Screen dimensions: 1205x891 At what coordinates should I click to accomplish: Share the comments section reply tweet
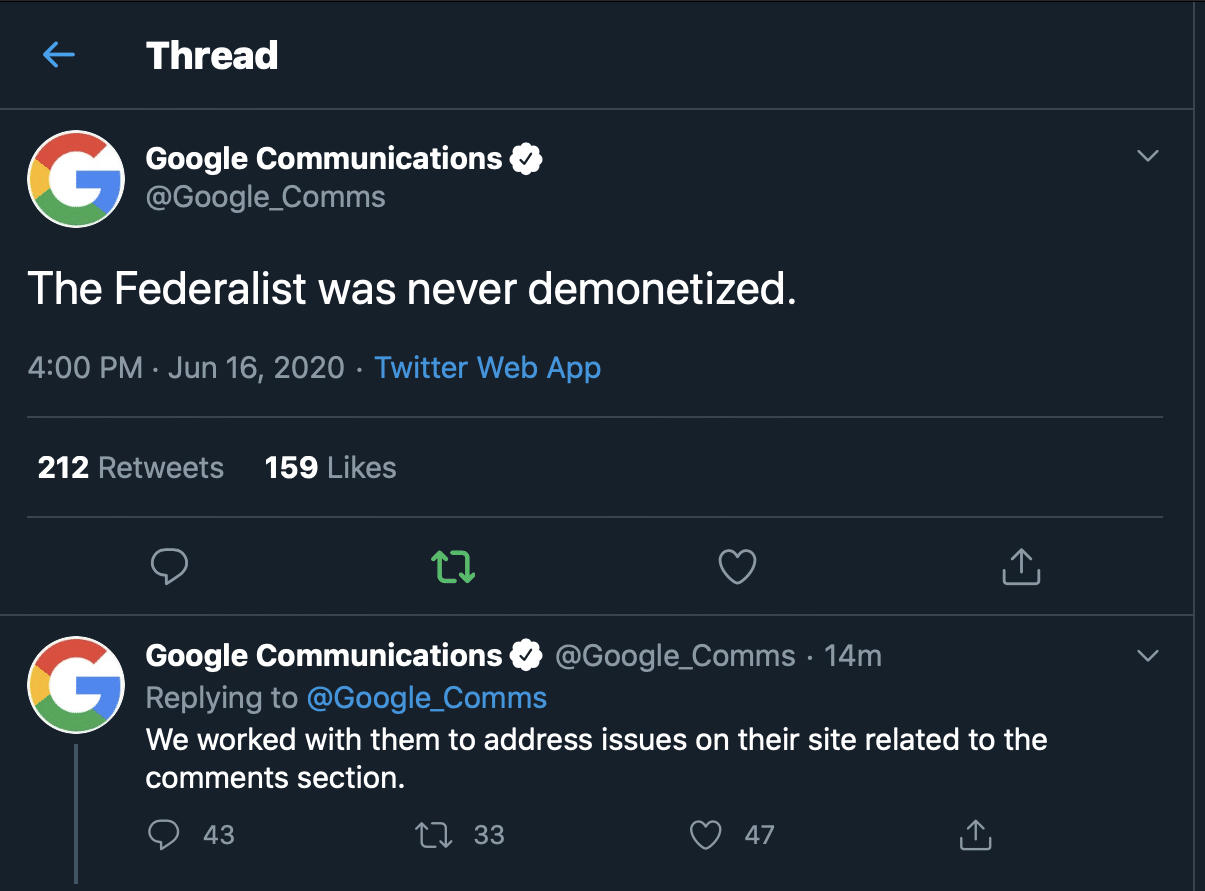[975, 835]
